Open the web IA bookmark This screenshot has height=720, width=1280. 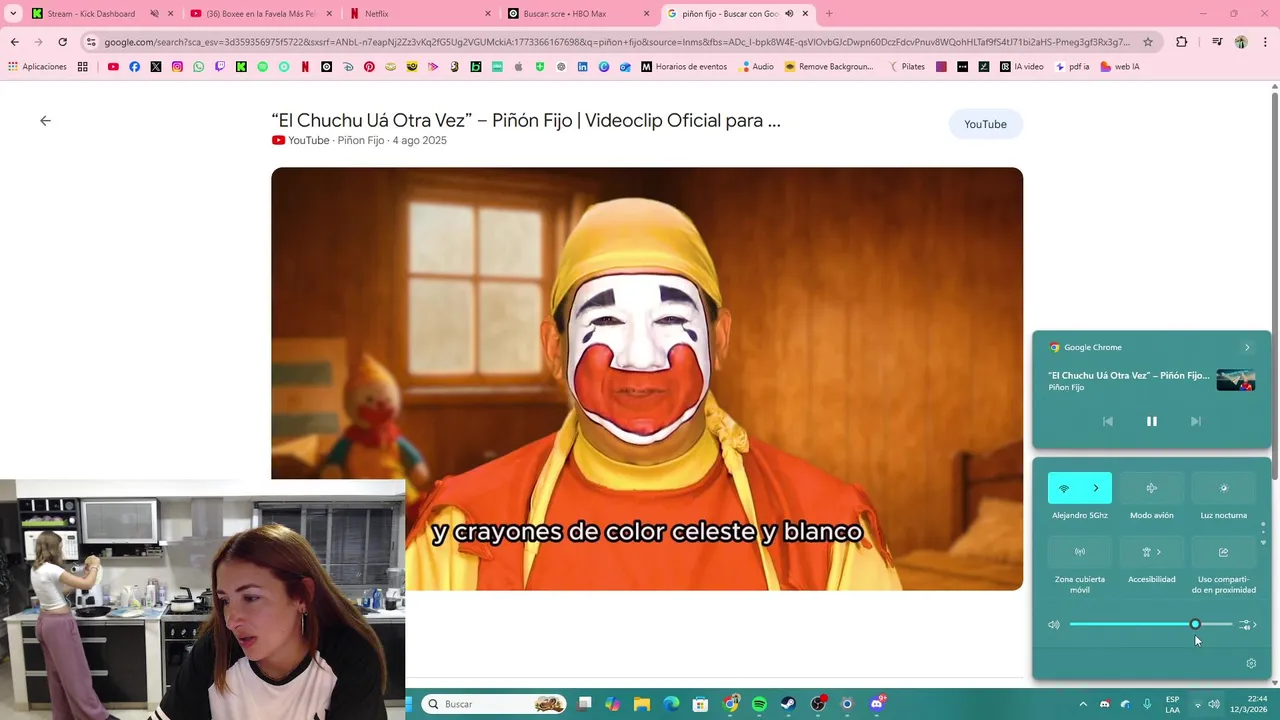pyautogui.click(x=1120, y=67)
